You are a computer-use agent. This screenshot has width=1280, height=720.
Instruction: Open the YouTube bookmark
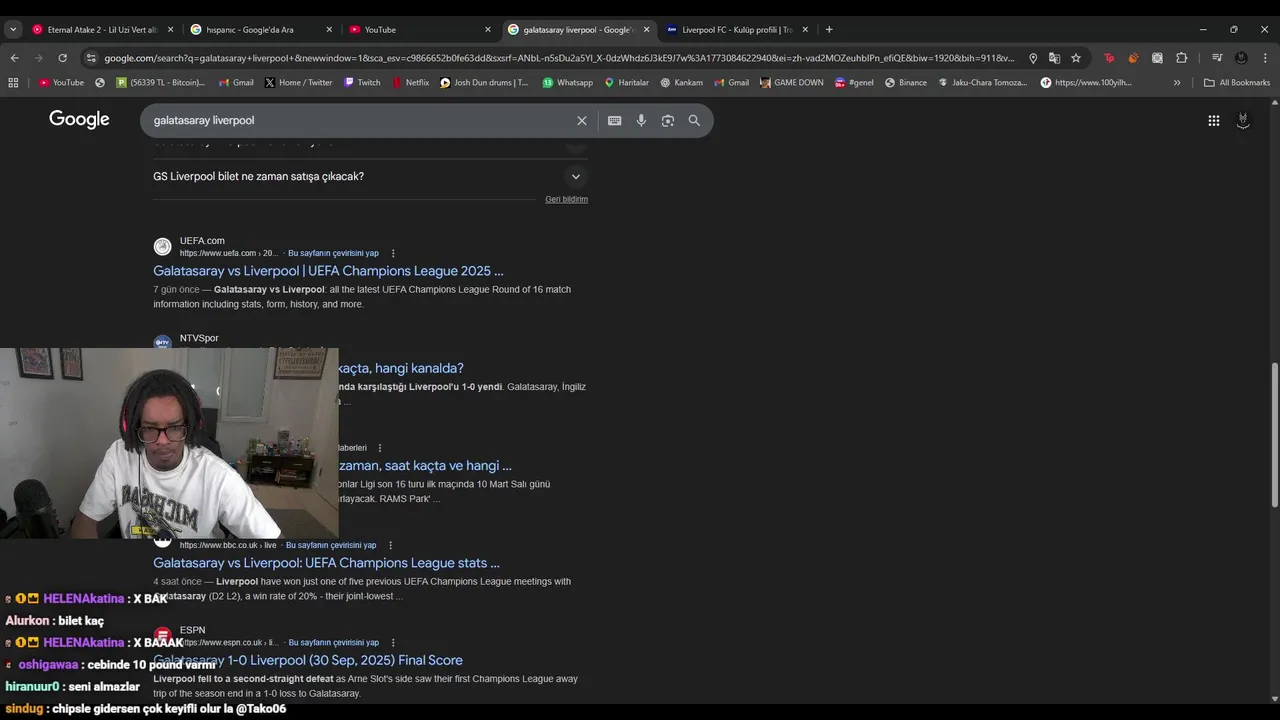pos(61,82)
